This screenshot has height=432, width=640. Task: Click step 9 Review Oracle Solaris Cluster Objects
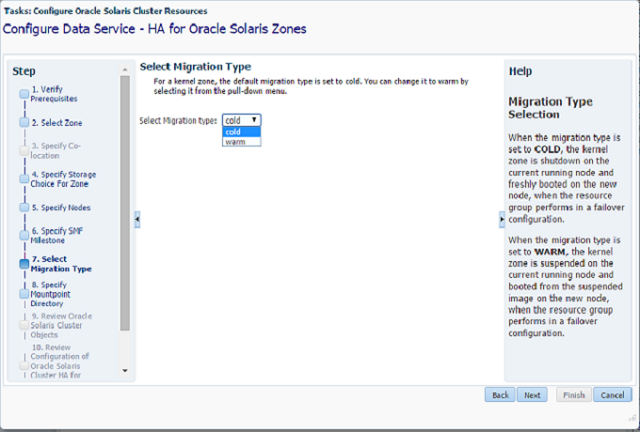[x=61, y=325]
